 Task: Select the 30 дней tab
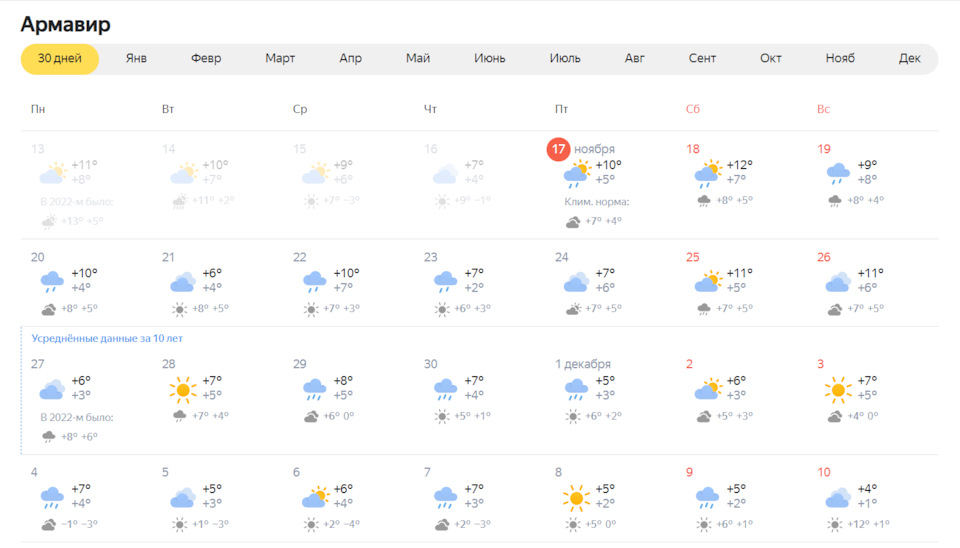(x=60, y=58)
